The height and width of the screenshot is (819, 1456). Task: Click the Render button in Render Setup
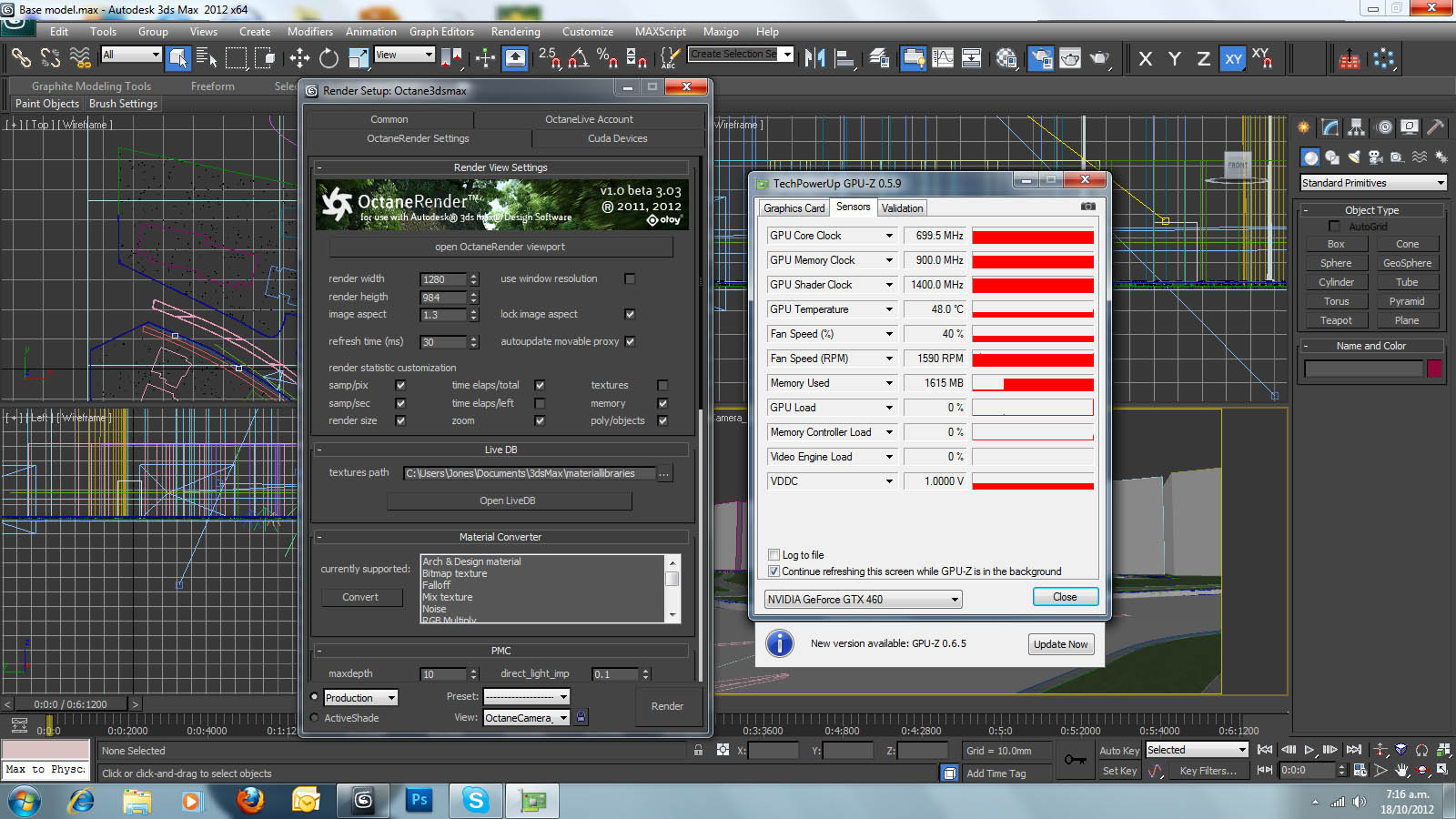(x=667, y=706)
